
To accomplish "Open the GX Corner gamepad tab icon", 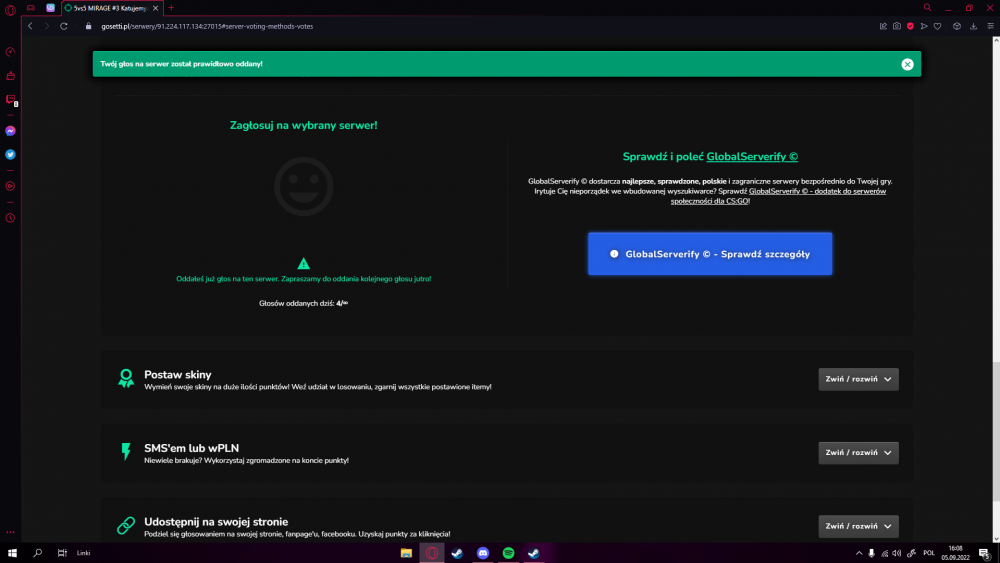I will click(x=31, y=8).
